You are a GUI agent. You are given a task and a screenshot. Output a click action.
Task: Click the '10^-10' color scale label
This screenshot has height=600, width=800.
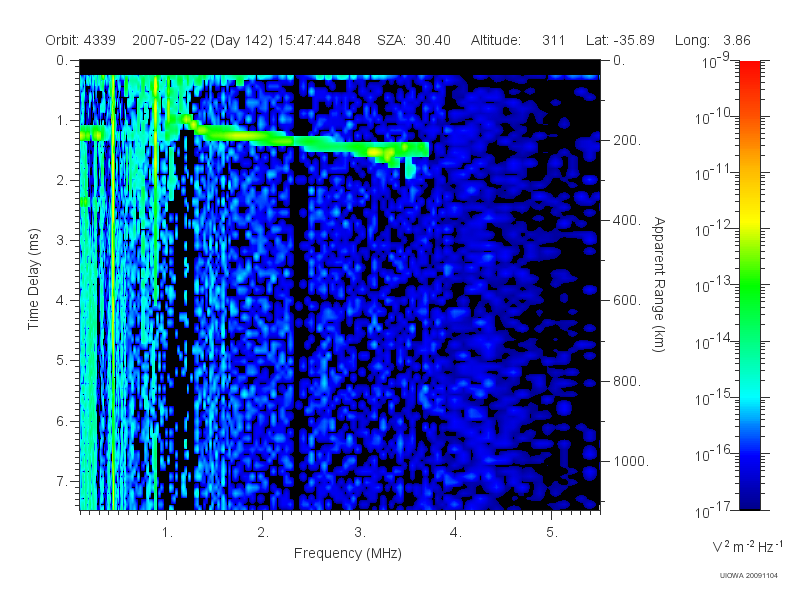tap(715, 117)
